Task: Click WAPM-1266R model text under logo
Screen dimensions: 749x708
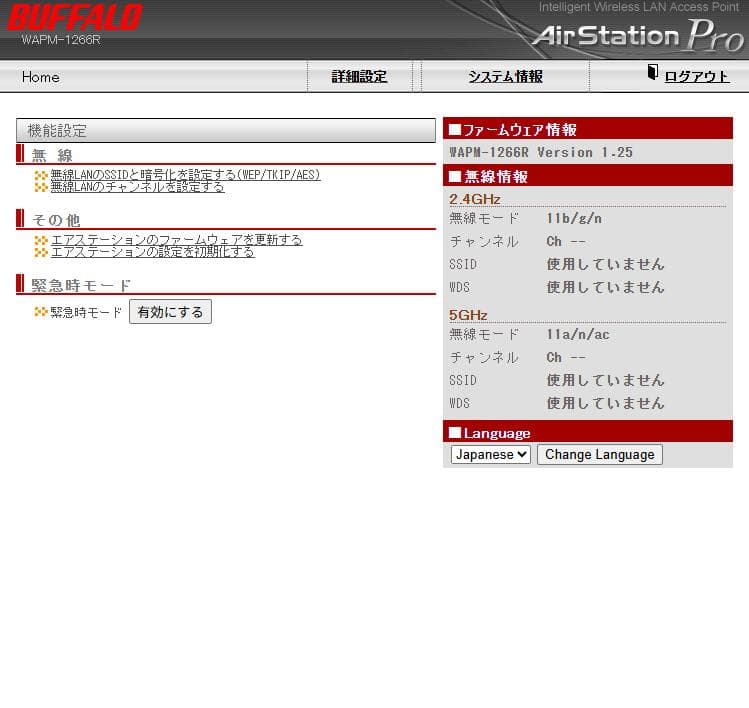Action: pos(61,40)
